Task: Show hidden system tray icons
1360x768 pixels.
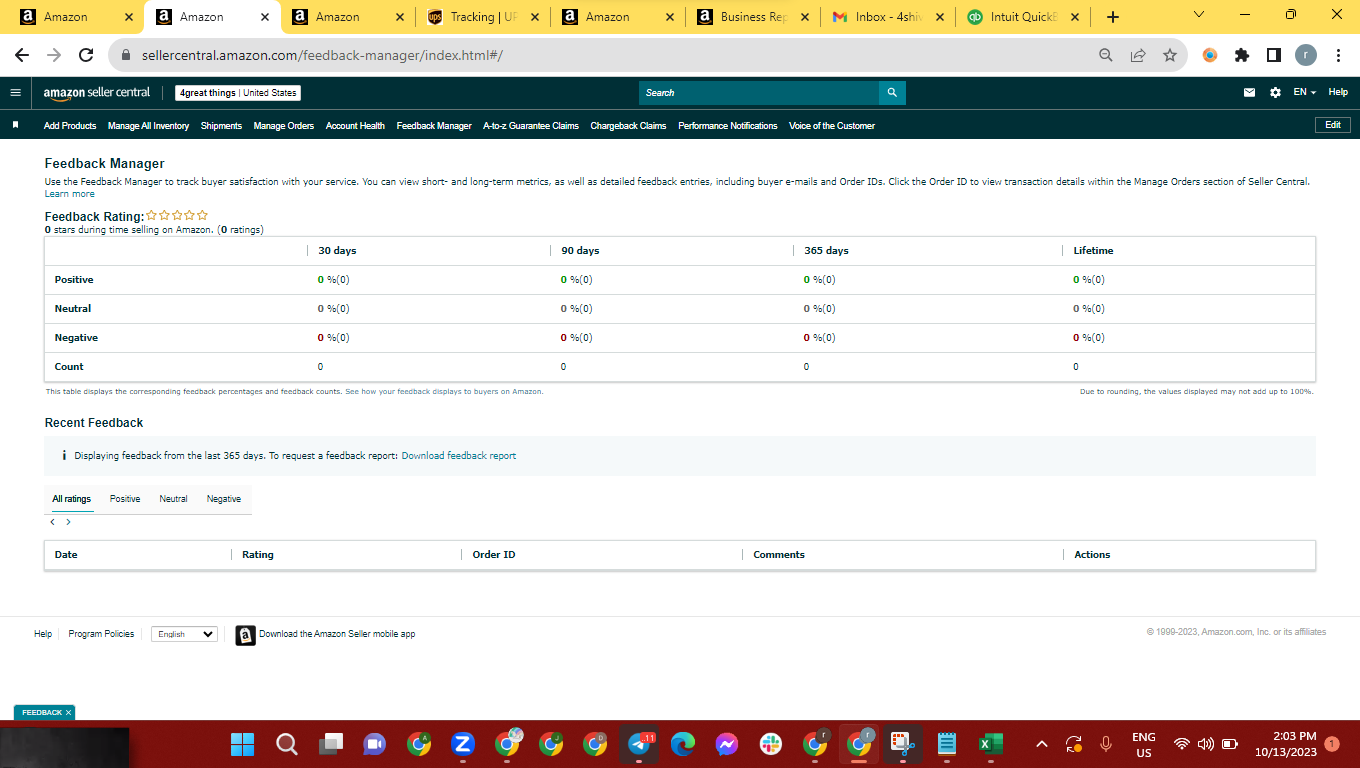Action: coord(1041,744)
